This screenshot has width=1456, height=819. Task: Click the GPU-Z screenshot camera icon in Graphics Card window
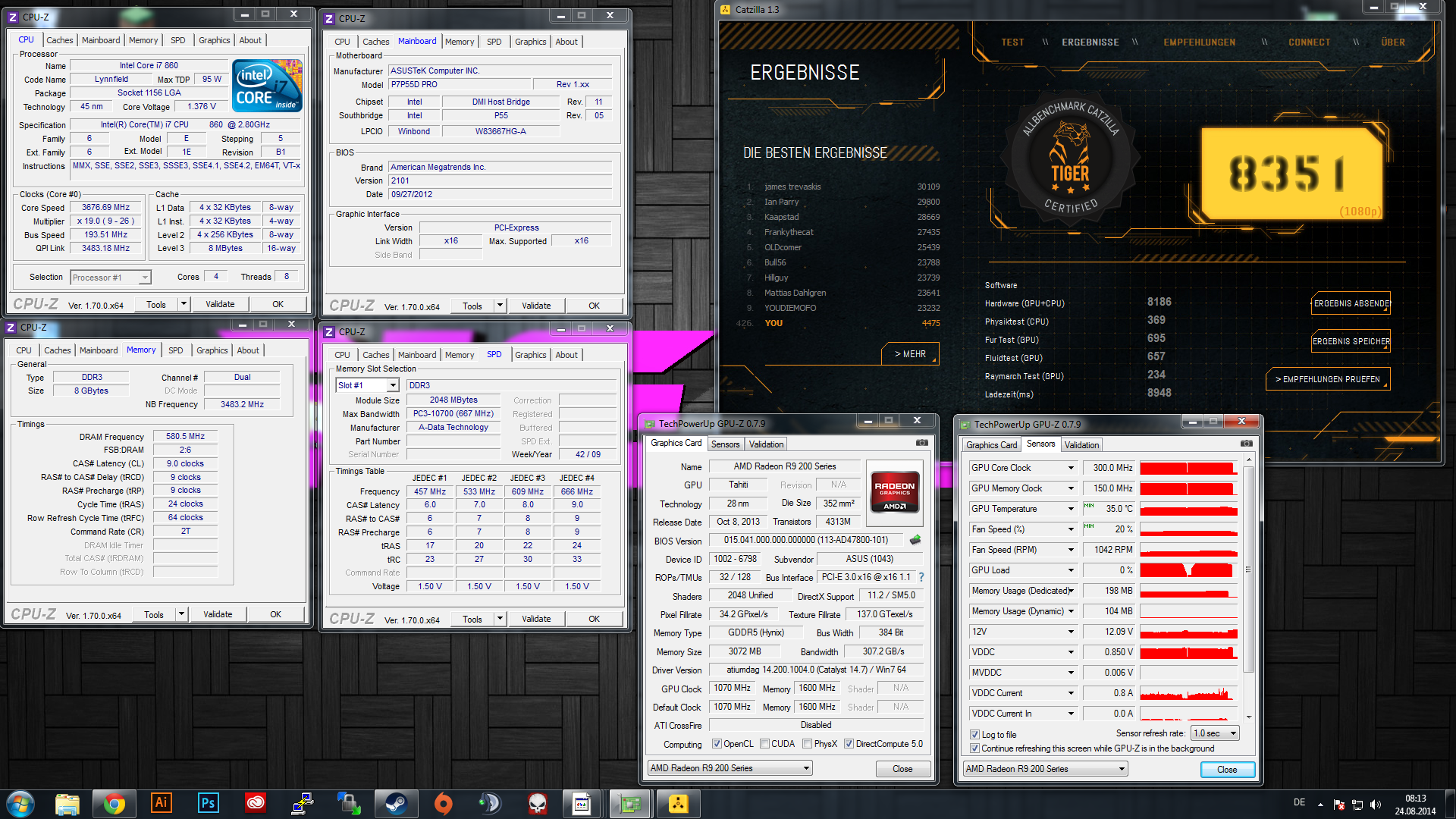921,443
